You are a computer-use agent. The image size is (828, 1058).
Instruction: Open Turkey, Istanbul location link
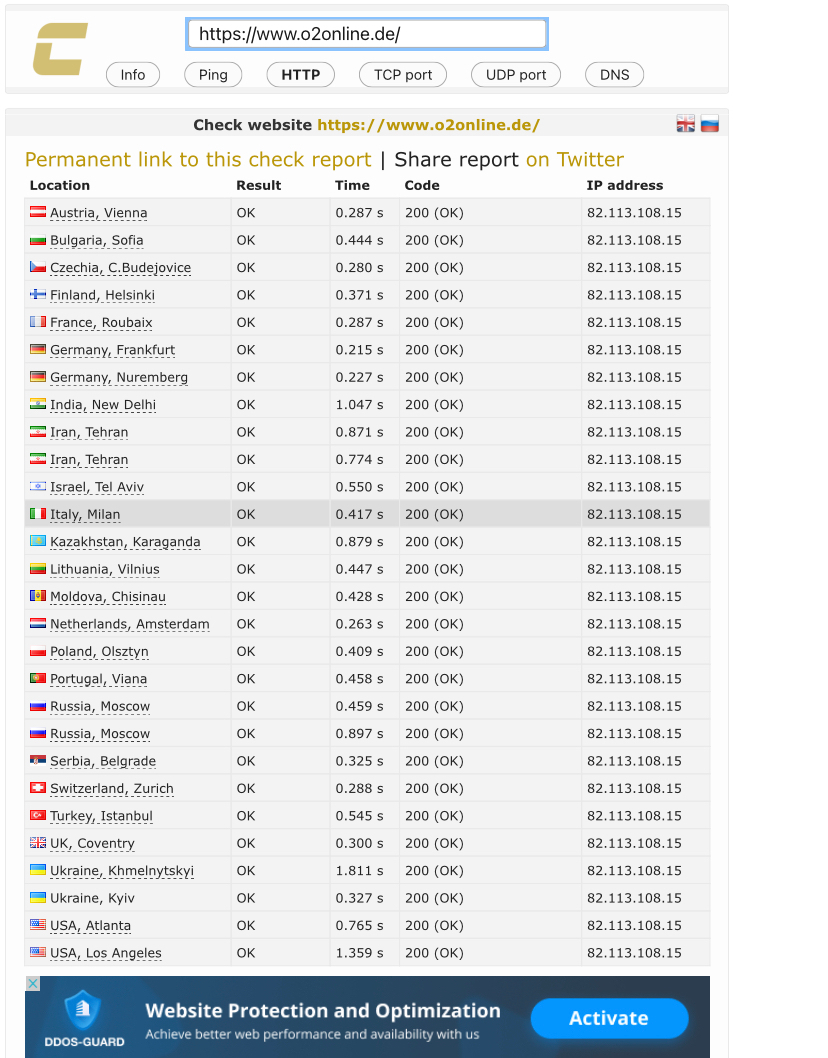click(x=101, y=816)
